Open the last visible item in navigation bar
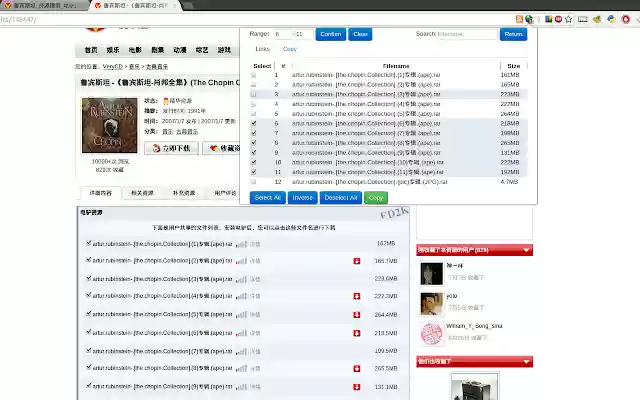 click(224, 50)
